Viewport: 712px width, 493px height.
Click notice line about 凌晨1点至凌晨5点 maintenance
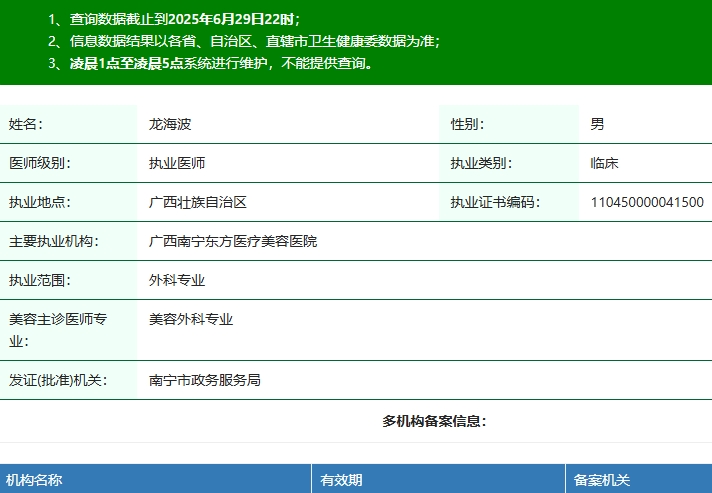tap(211, 63)
